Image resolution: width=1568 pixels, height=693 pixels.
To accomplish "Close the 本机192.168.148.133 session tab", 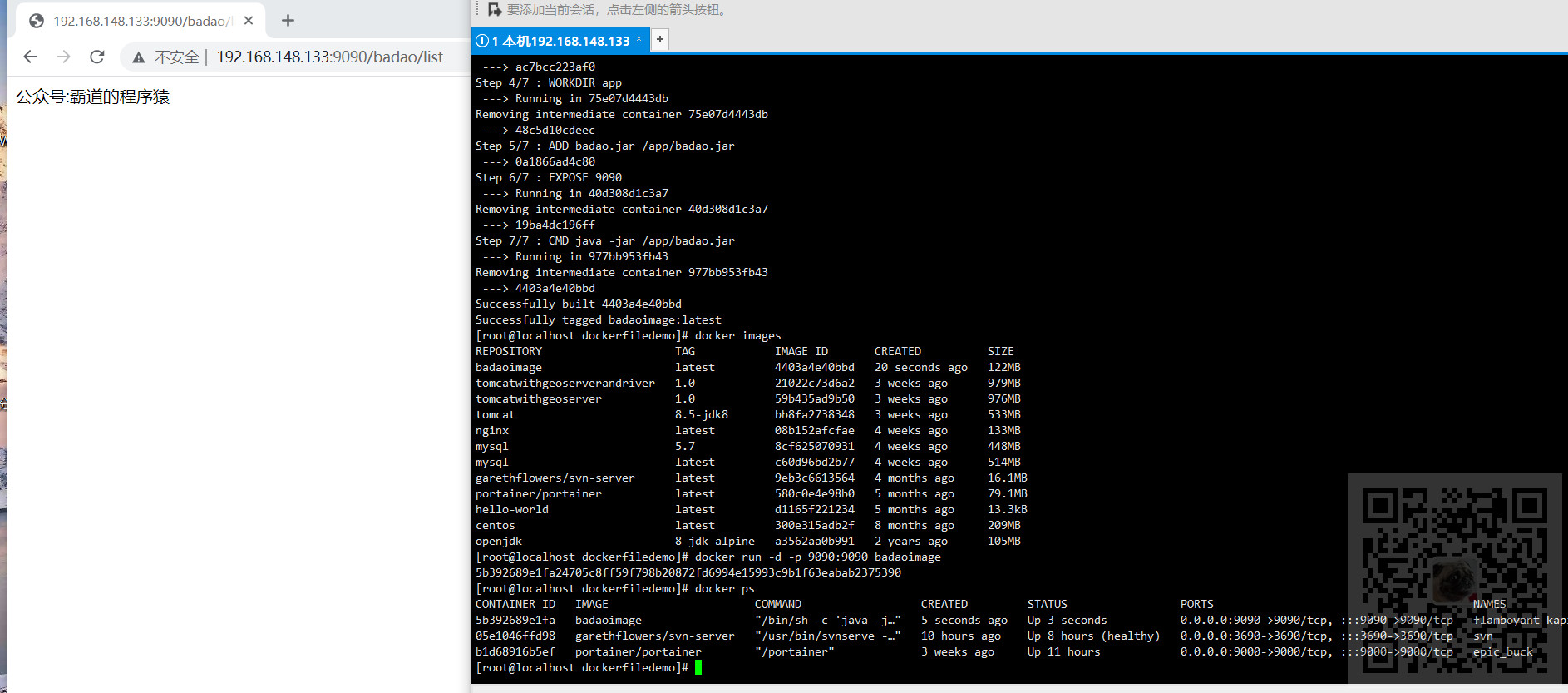I will pos(639,39).
